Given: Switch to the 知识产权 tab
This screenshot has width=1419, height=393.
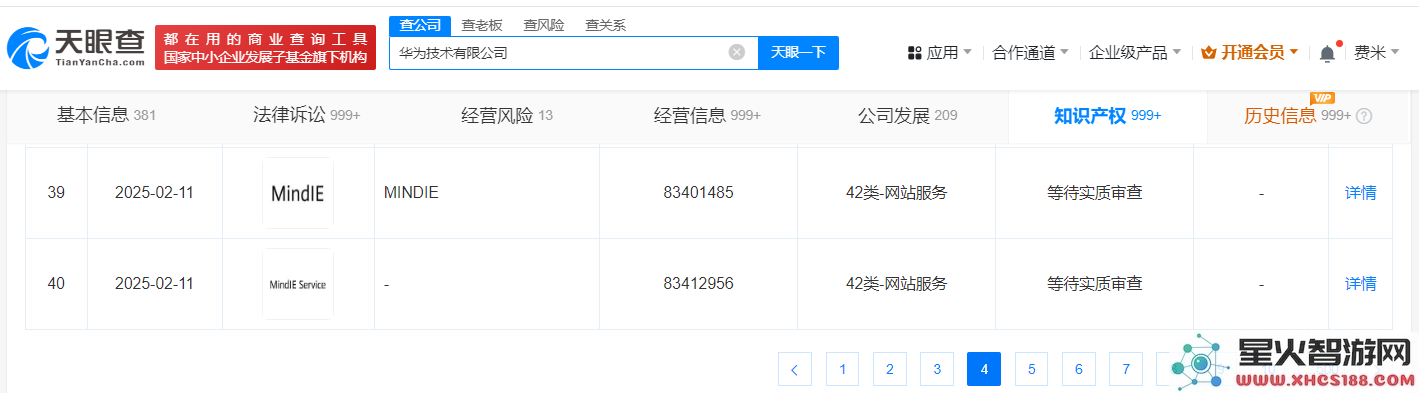Looking at the screenshot, I should coord(1107,115).
